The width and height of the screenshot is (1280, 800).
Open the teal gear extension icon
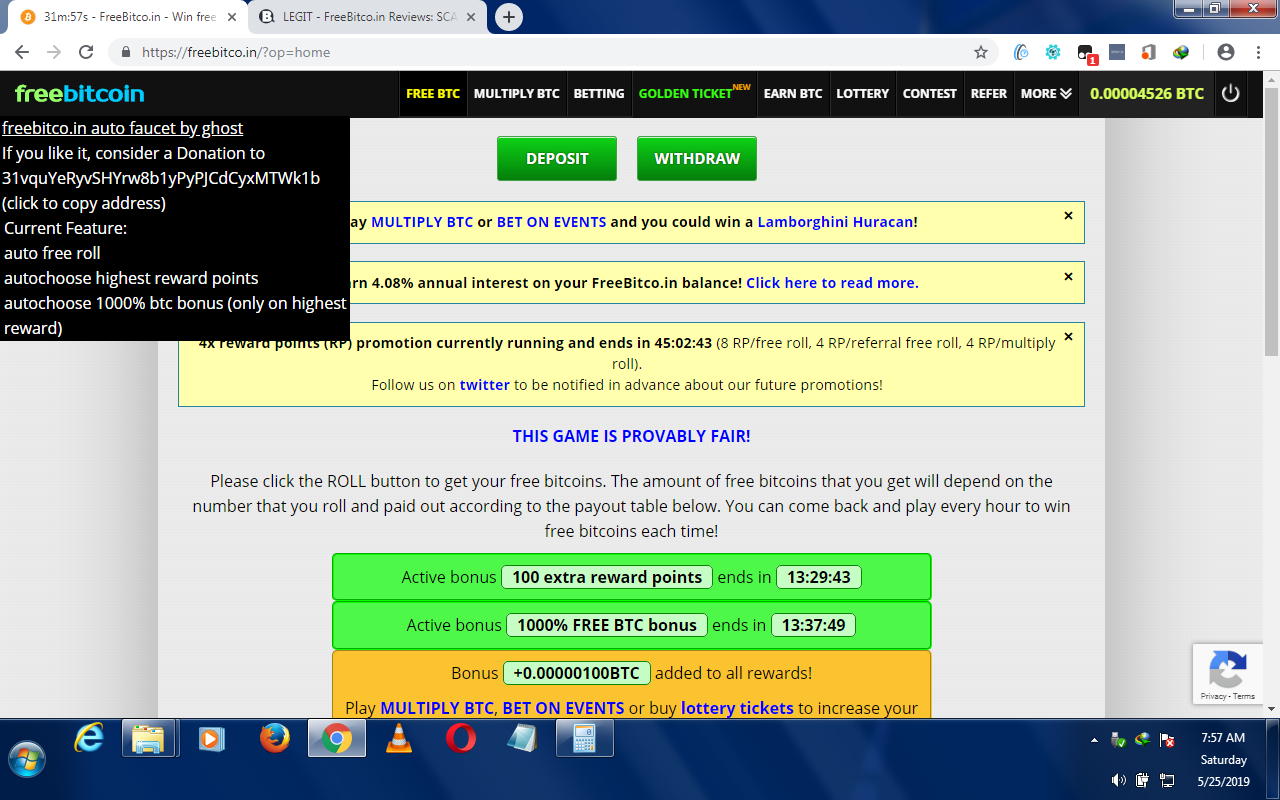[1053, 52]
